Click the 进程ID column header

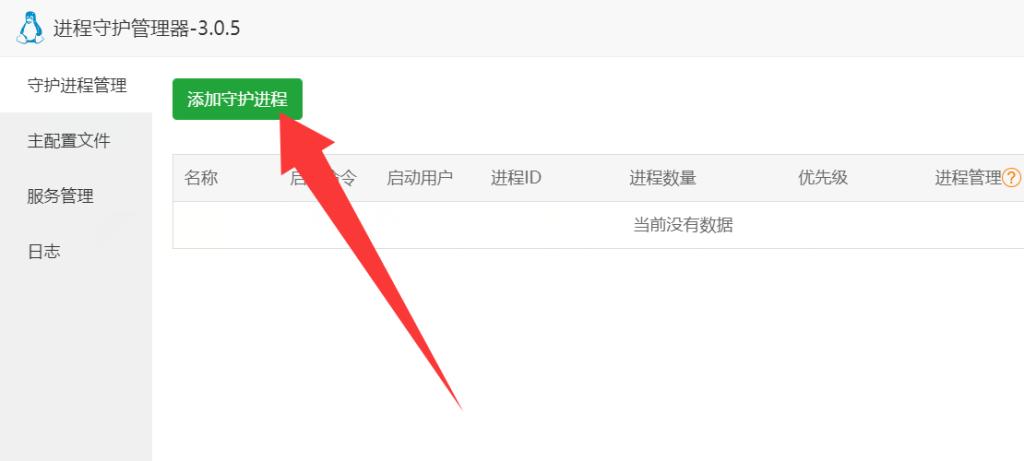pyautogui.click(x=516, y=178)
